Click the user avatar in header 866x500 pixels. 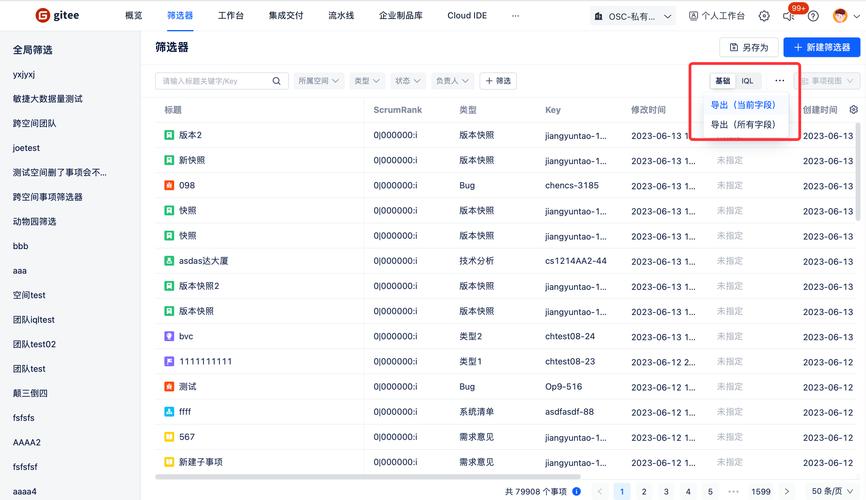tap(840, 15)
